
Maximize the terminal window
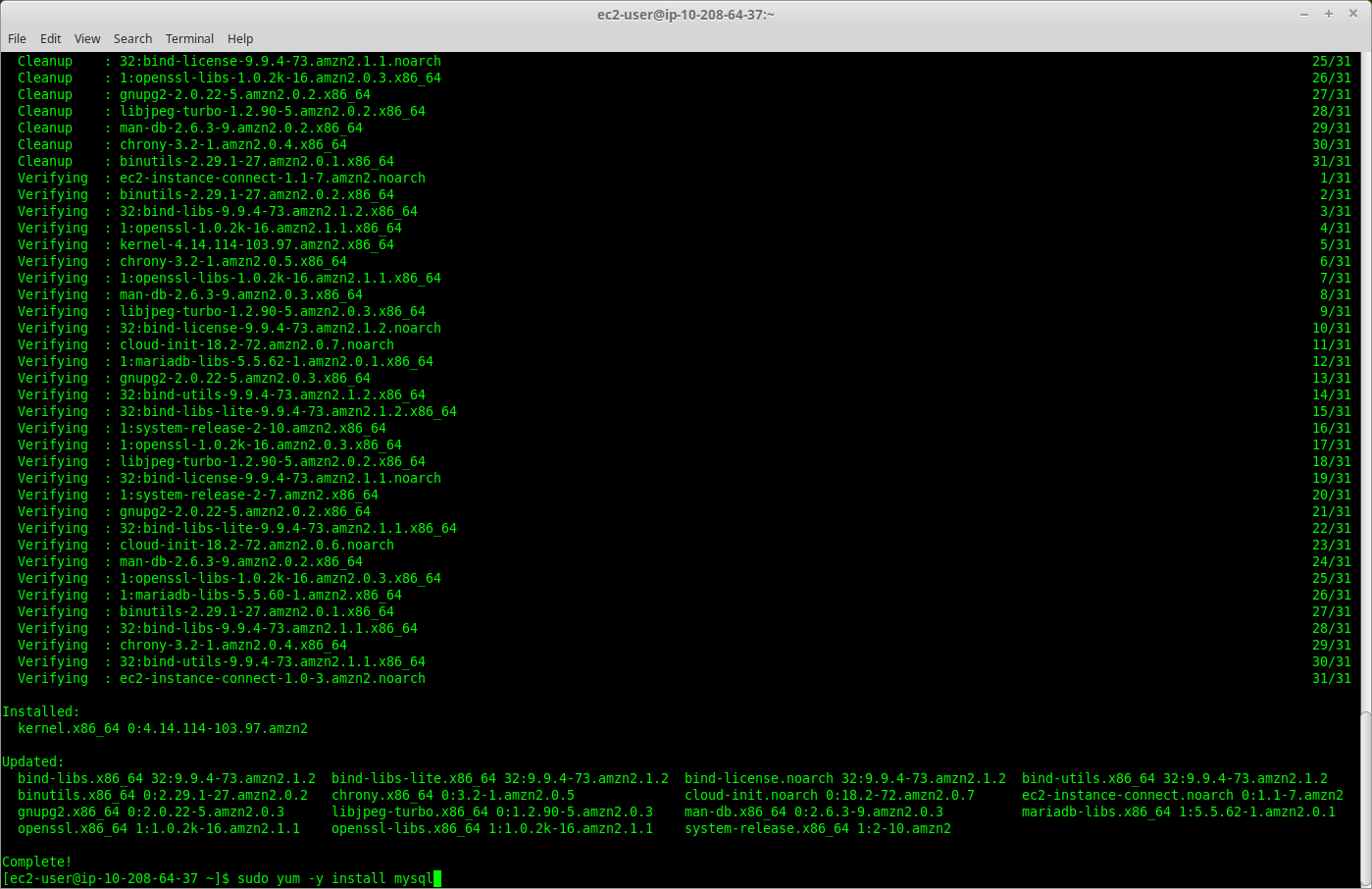pyautogui.click(x=1329, y=14)
